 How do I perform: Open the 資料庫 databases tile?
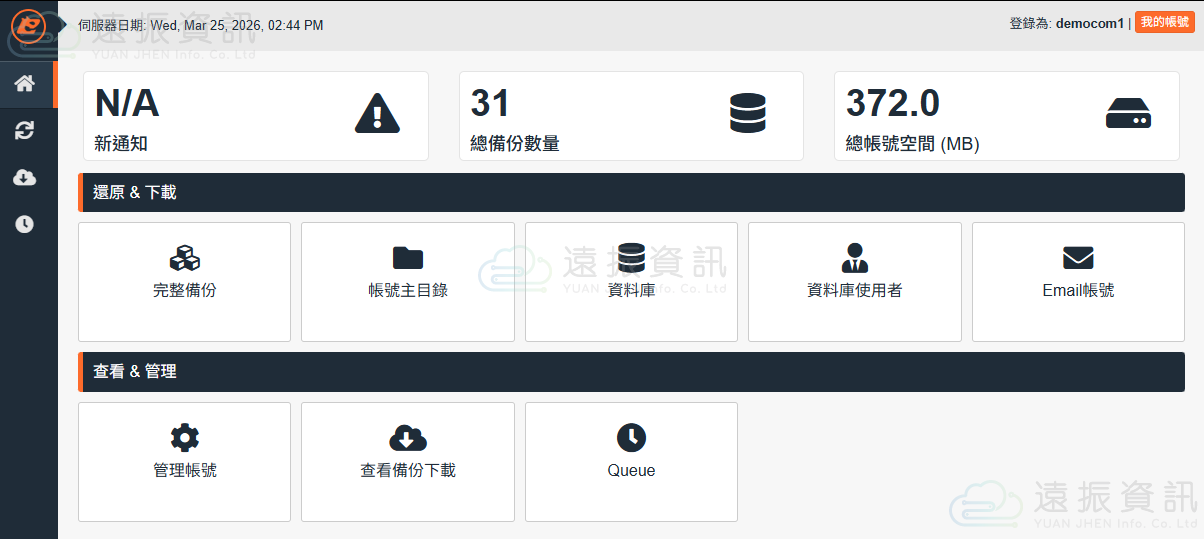click(631, 281)
